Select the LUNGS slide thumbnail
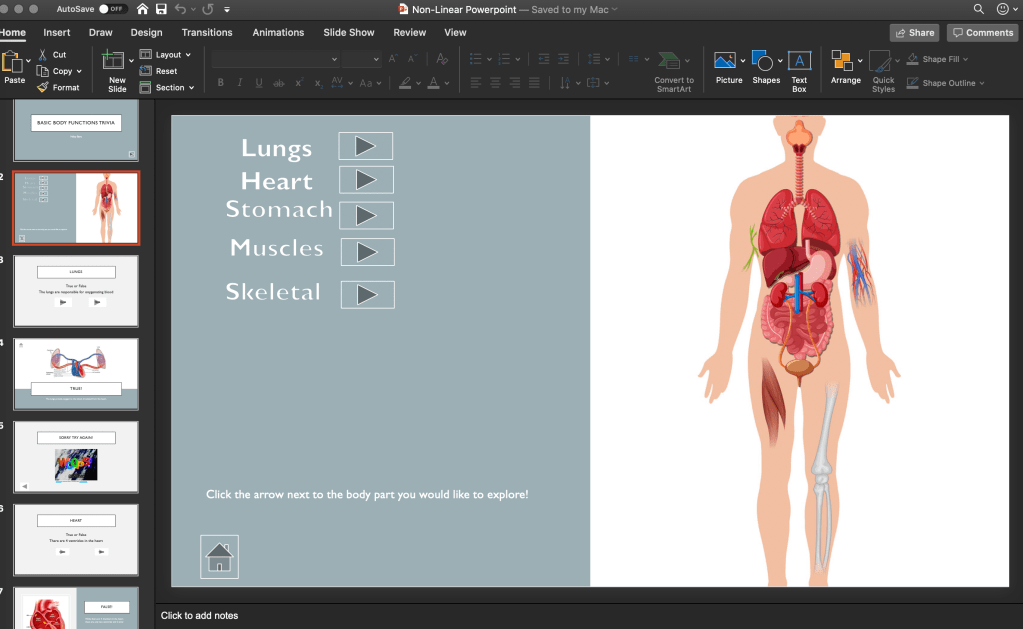The width and height of the screenshot is (1023, 629). point(76,291)
